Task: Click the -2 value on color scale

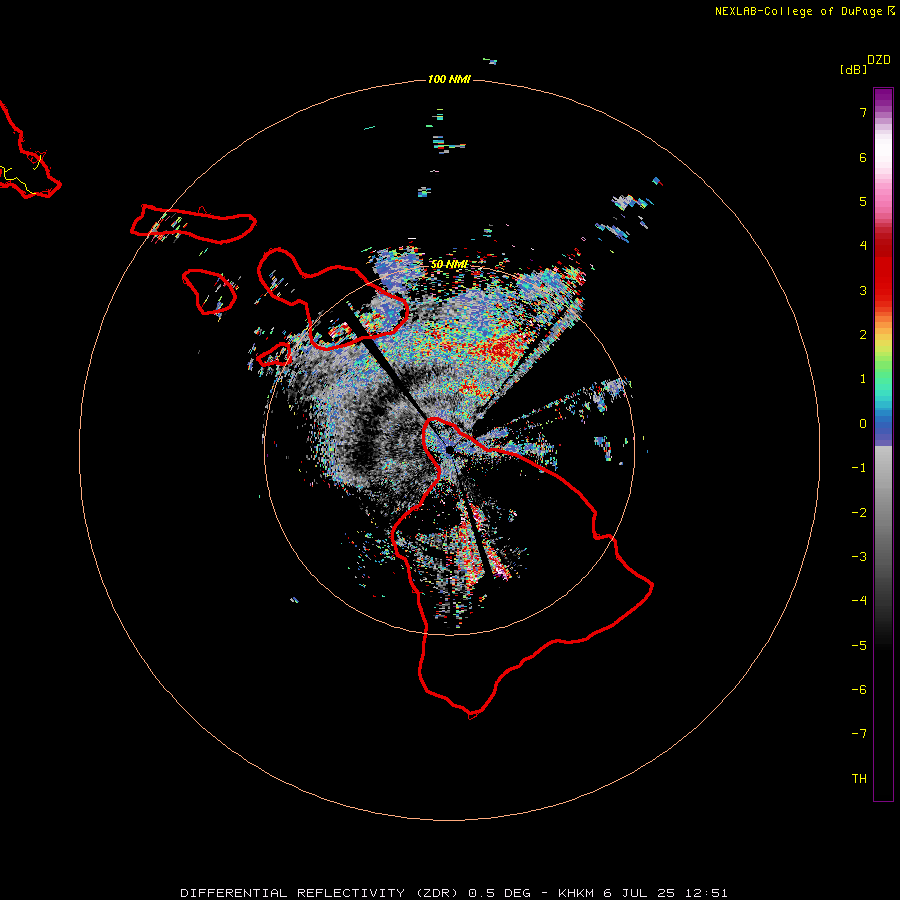Action: tap(859, 513)
